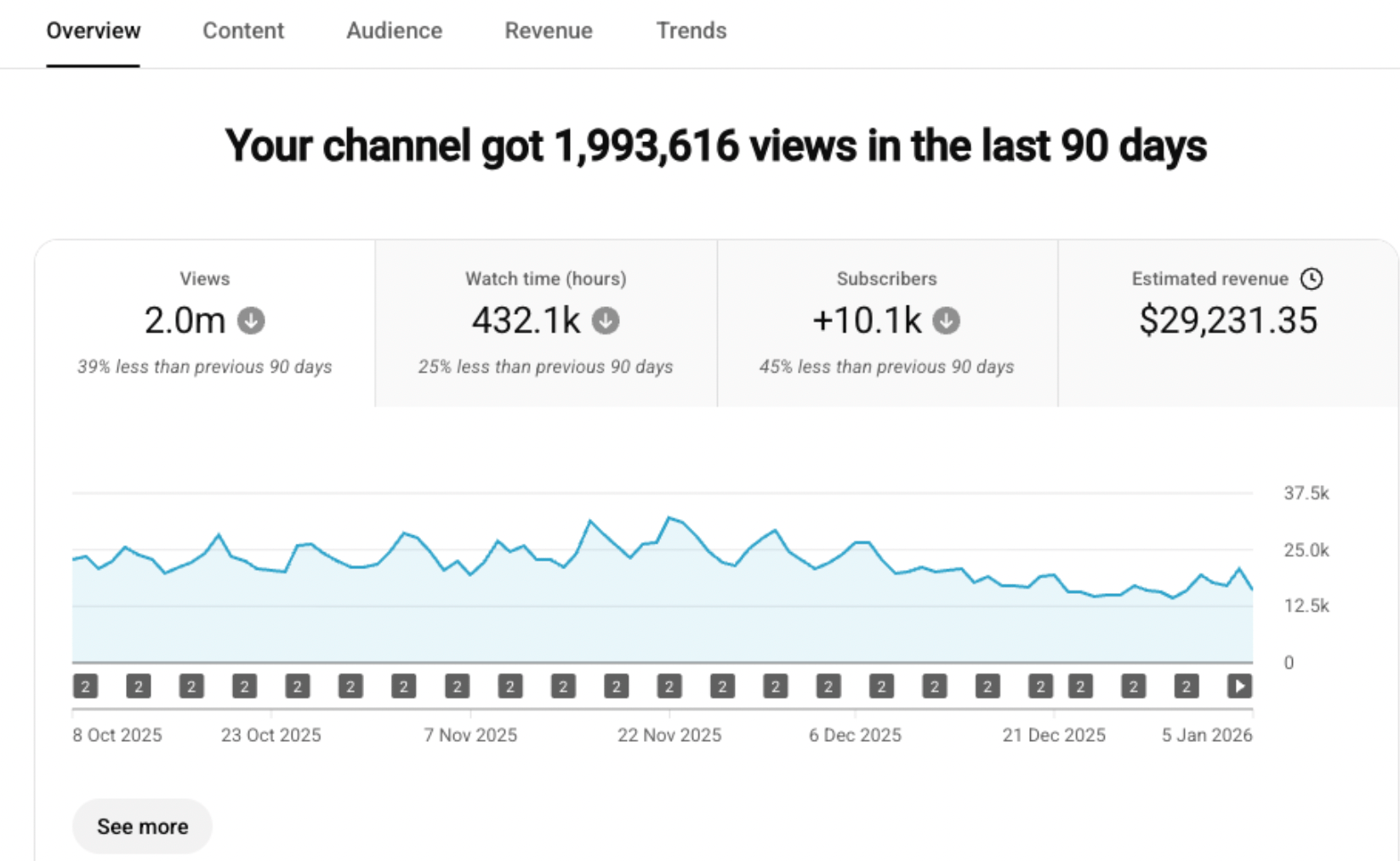Click the '22 Nov 2025' date label
1400x861 pixels.
pos(669,735)
